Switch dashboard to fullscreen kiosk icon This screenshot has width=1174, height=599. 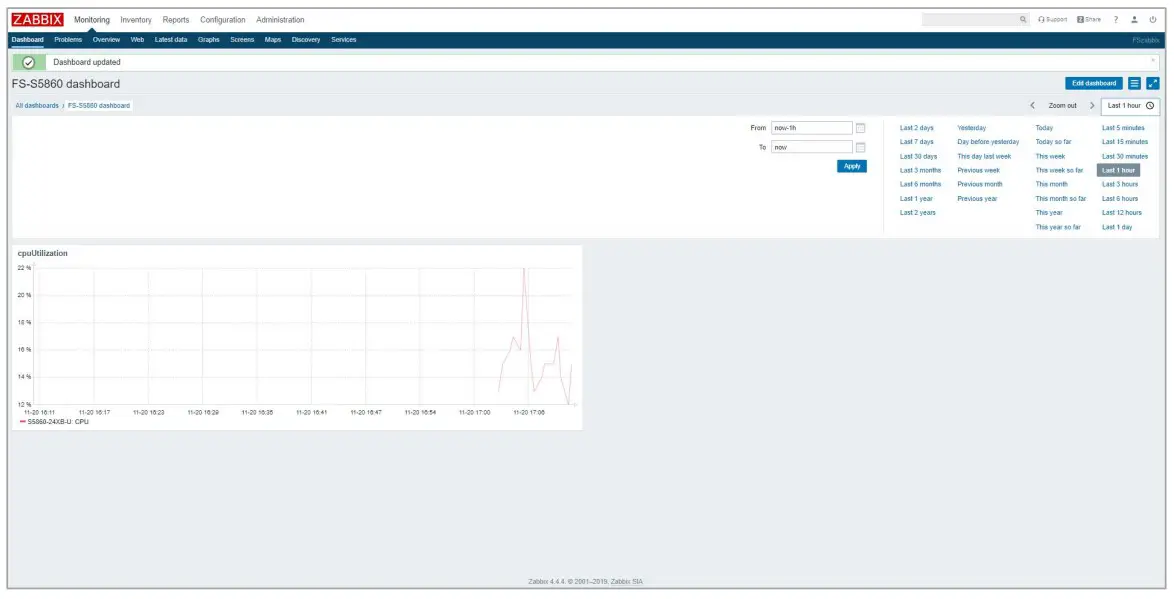(1153, 83)
